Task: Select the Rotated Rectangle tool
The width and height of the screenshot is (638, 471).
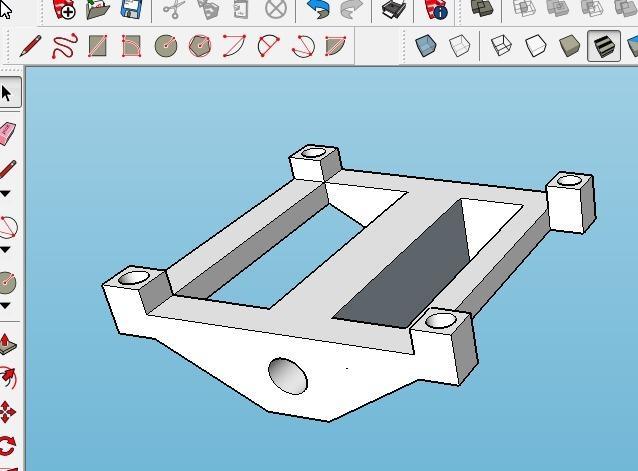Action: coord(131,46)
